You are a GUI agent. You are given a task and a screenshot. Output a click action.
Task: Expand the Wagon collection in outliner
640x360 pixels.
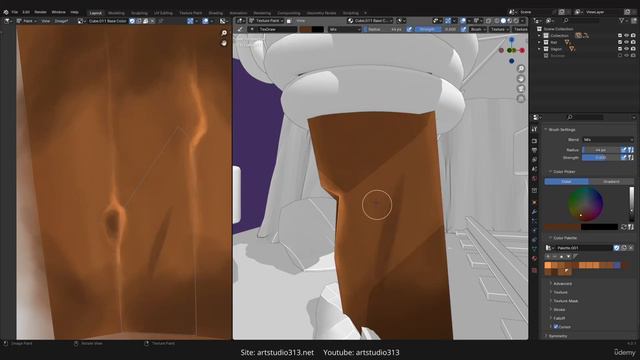pyautogui.click(x=539, y=49)
